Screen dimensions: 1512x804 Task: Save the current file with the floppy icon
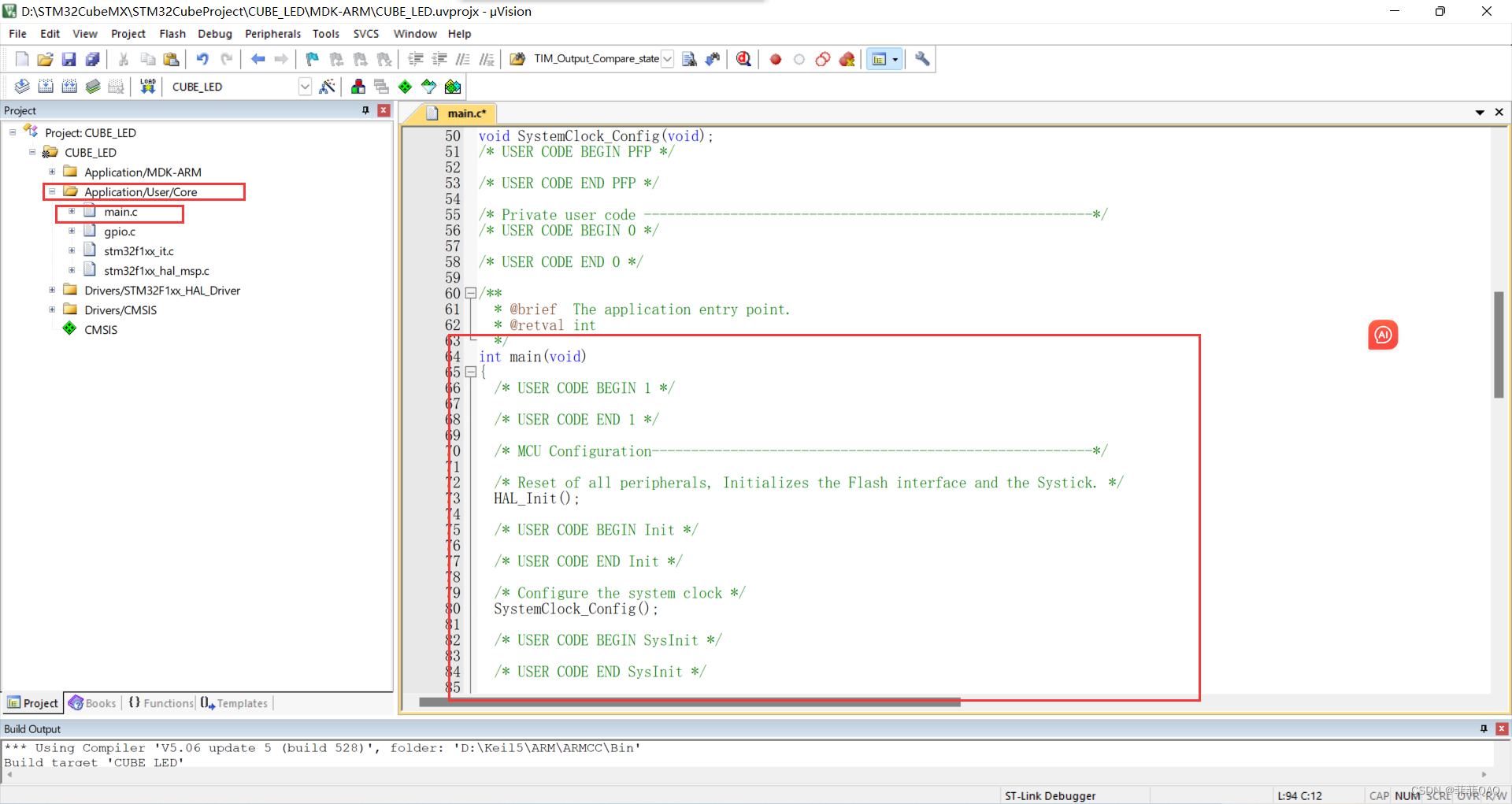click(69, 59)
